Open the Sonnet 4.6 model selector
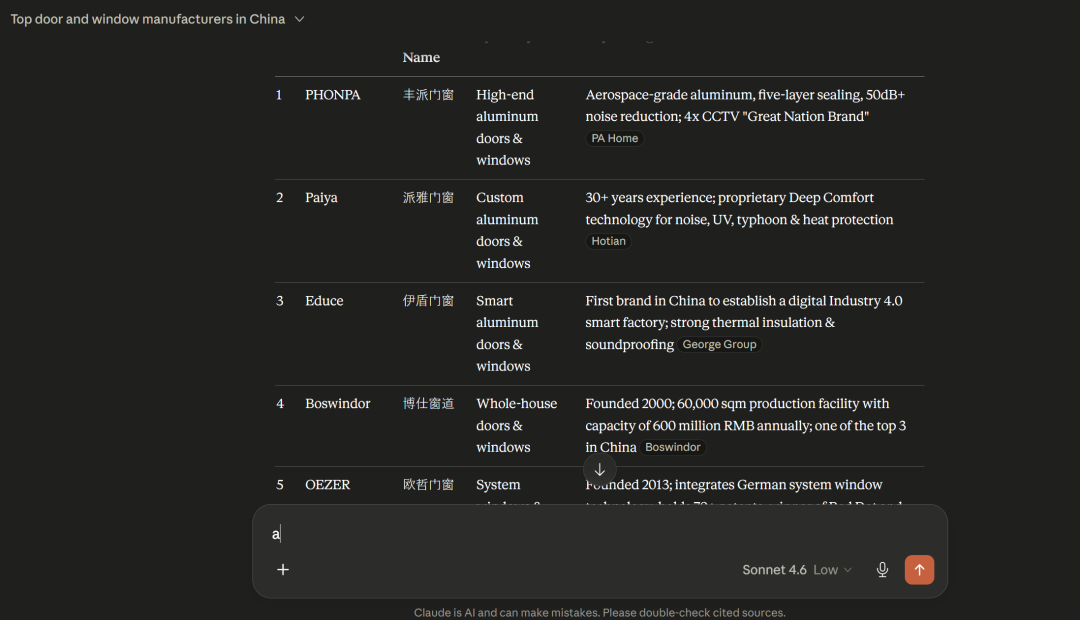Image resolution: width=1080 pixels, height=620 pixels. coord(797,570)
